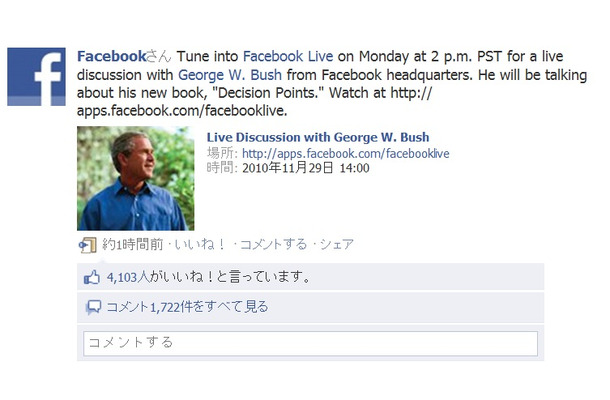This screenshot has width=610, height=400.
Task: Click the thumbs-up icon next to 4,103人
Action: click(92, 277)
